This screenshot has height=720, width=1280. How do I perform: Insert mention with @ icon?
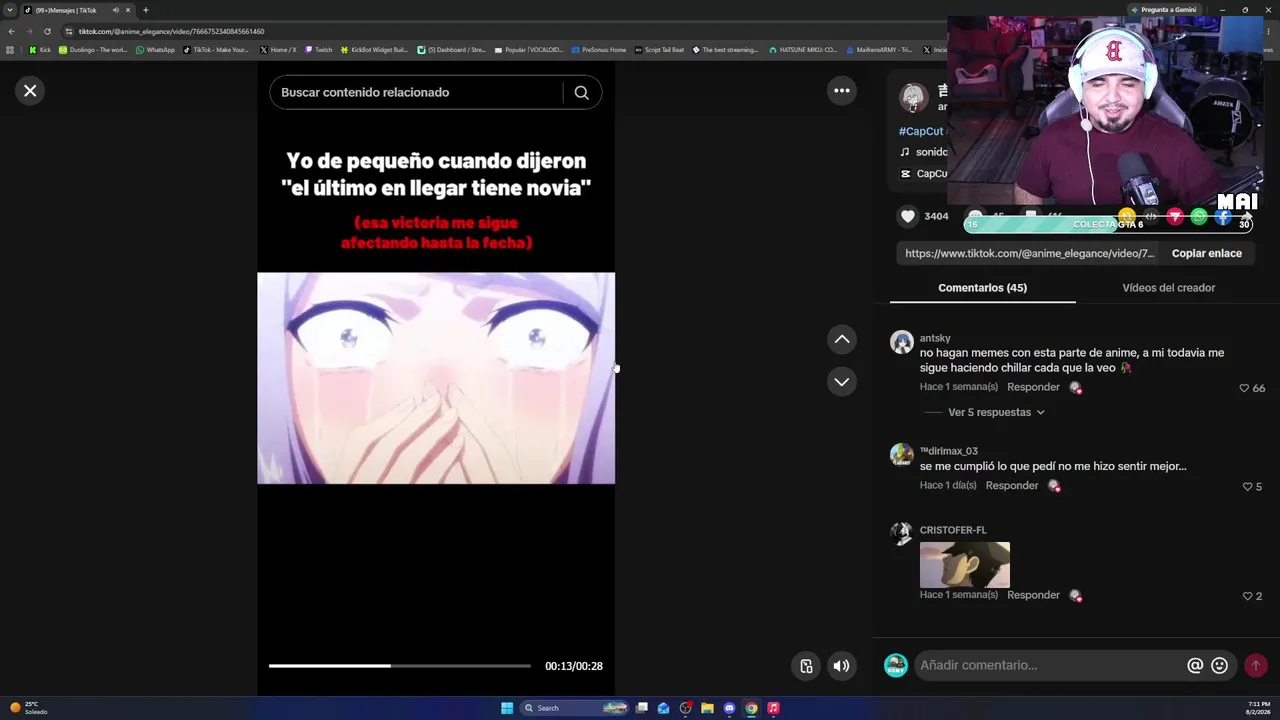[x=1195, y=665]
